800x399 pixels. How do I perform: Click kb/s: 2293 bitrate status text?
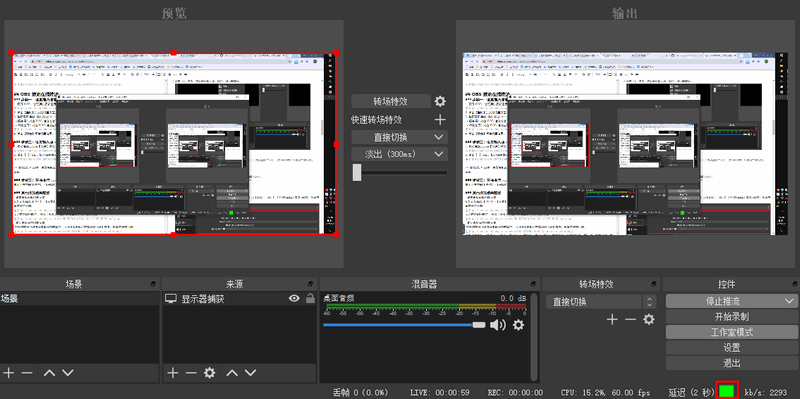[766, 392]
